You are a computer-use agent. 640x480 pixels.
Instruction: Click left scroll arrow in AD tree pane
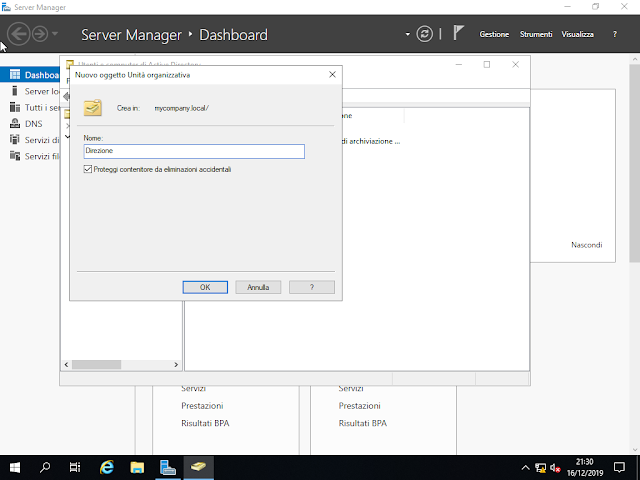click(x=67, y=364)
